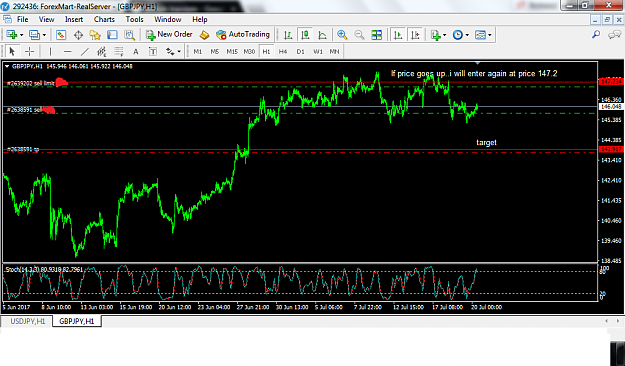This screenshot has width=625, height=366.
Task: Open the Market Watch window icon
Action: (x=61, y=35)
